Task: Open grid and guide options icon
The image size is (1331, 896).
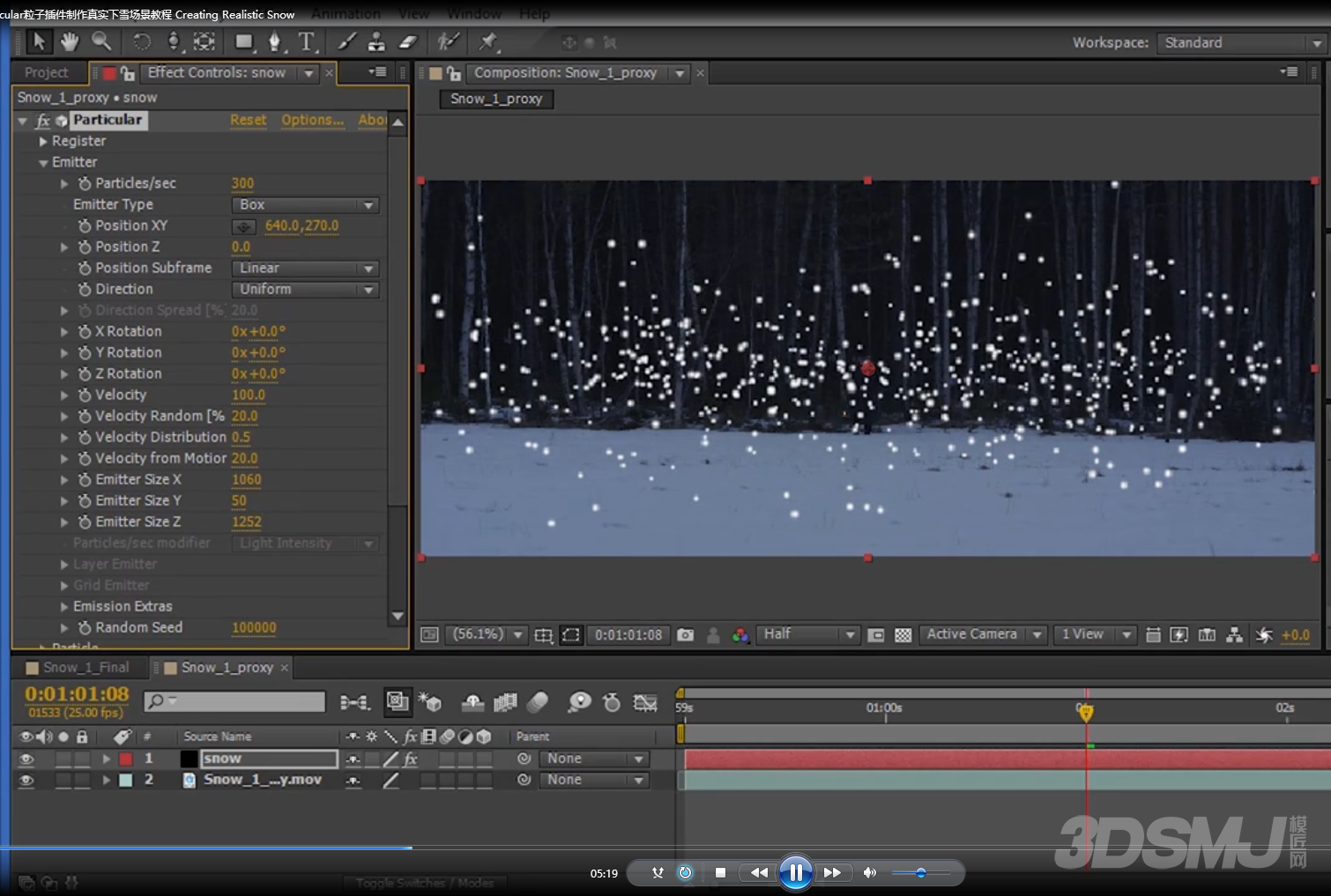Action: tap(543, 634)
